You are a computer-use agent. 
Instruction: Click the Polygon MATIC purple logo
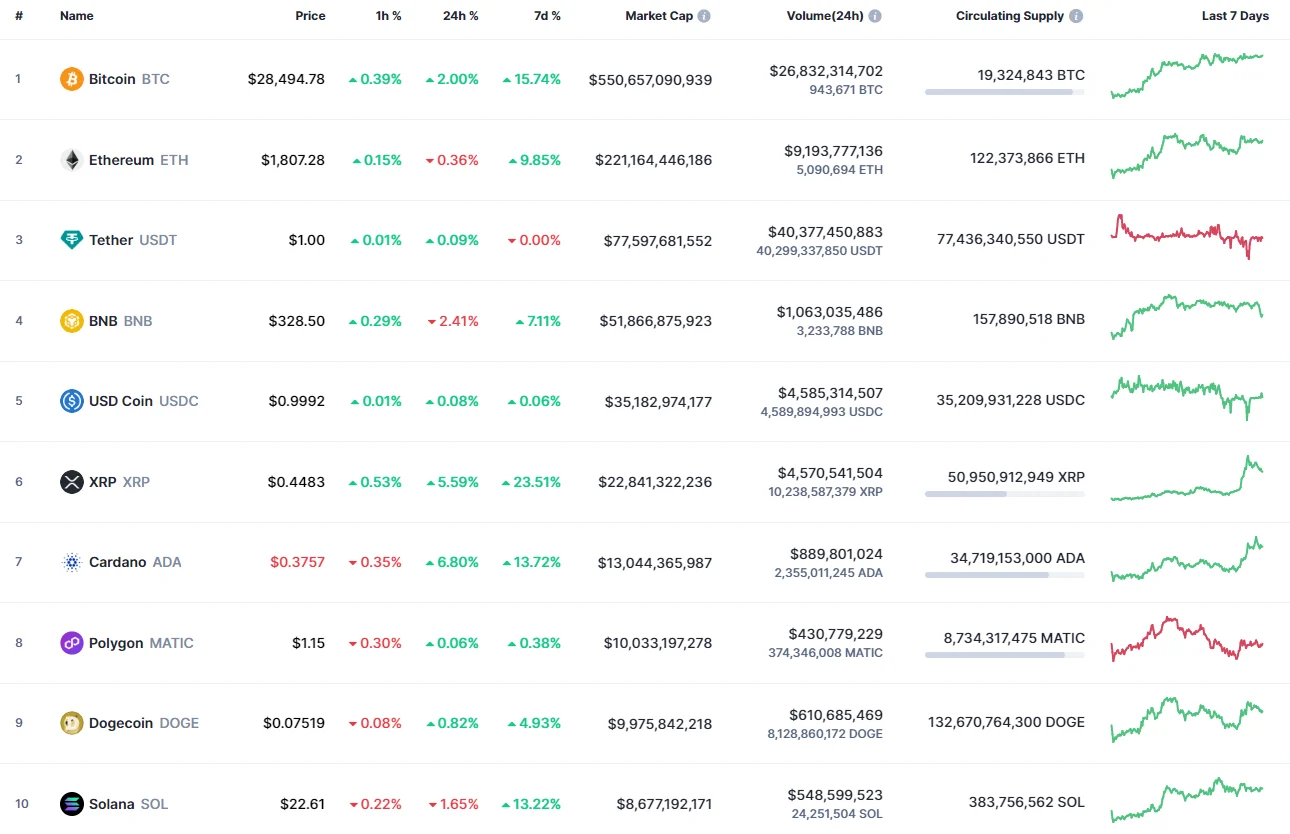tap(70, 642)
